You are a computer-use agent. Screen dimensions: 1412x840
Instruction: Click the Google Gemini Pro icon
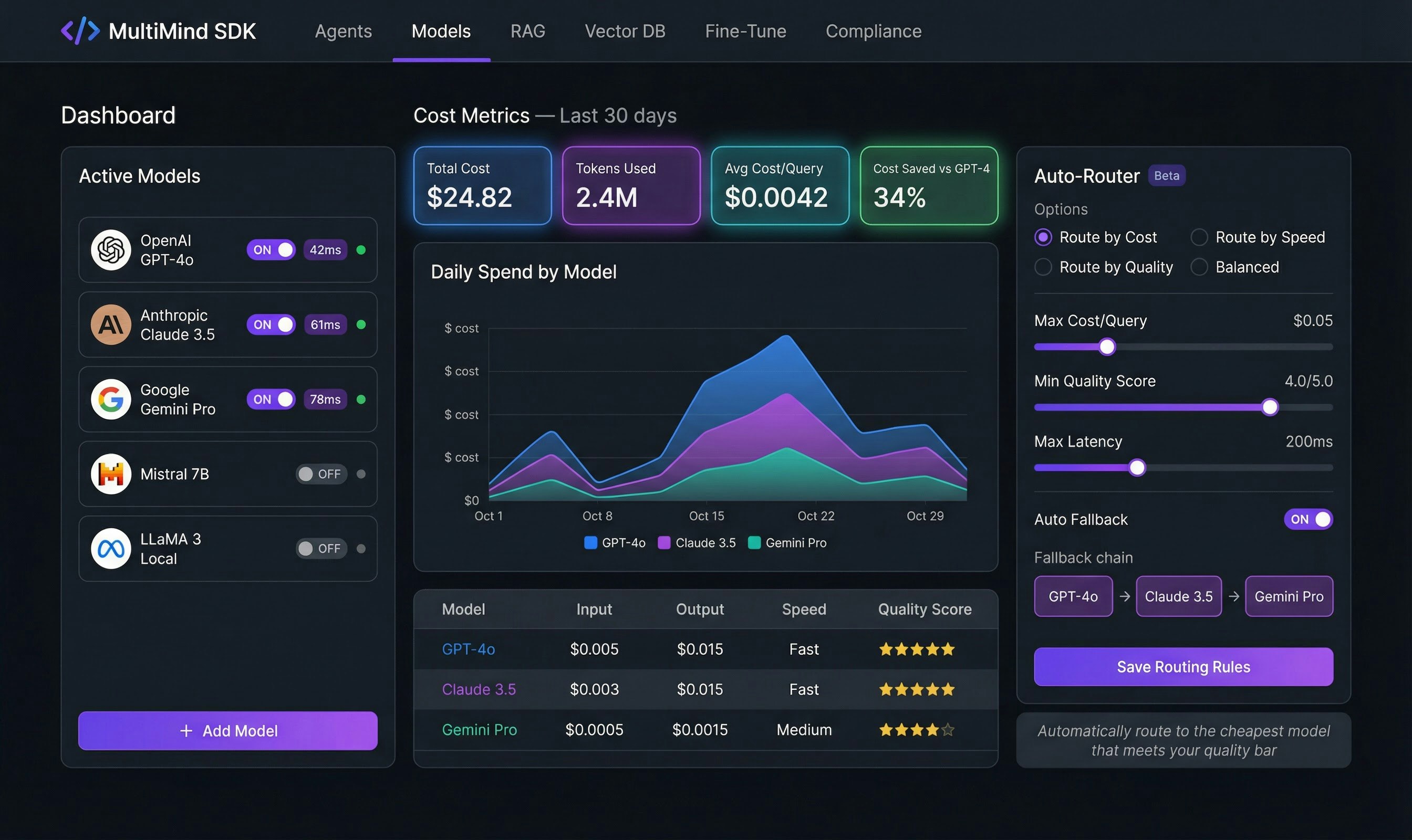111,399
